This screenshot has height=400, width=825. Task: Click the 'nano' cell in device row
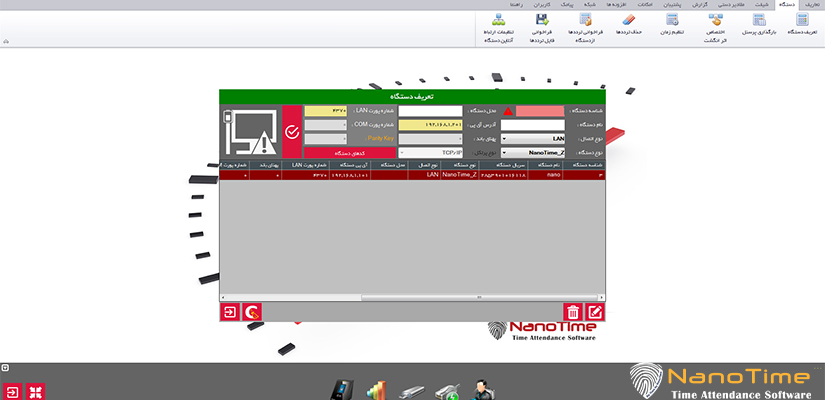tap(545, 175)
